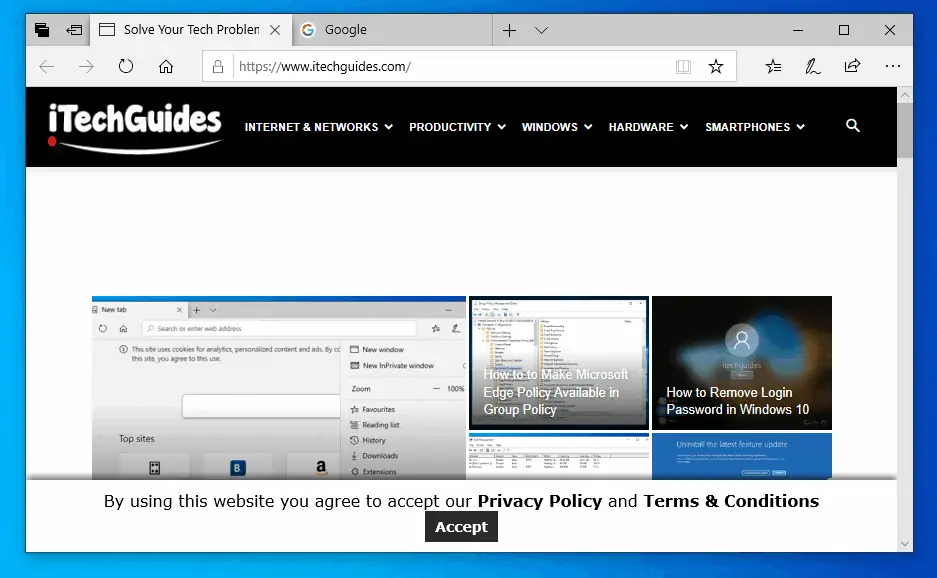Select the Solve Your Tech Problems tab
Viewport: 937px width, 578px height.
(191, 30)
